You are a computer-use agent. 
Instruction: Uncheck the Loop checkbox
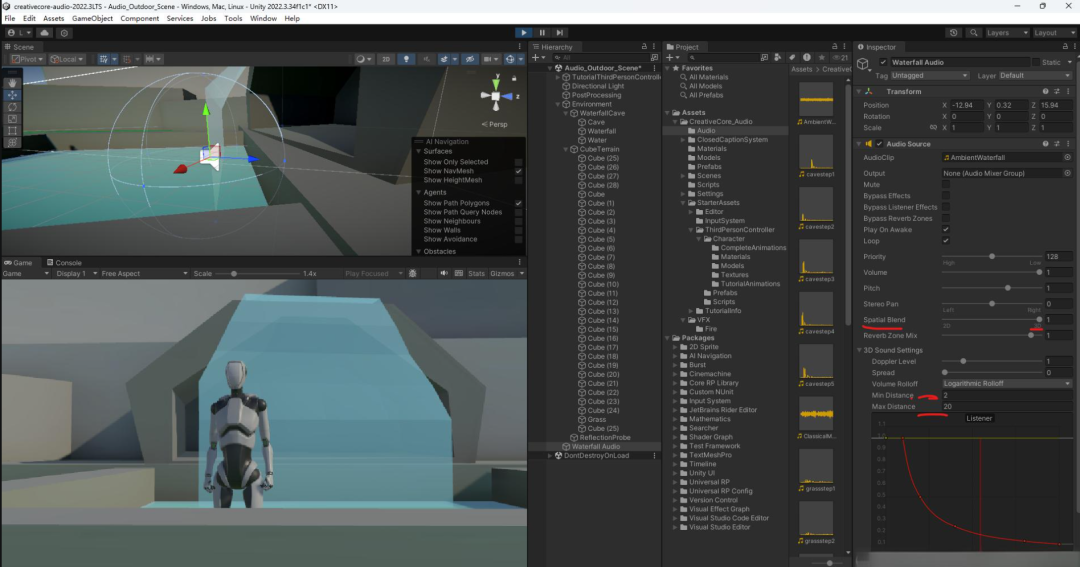point(946,241)
